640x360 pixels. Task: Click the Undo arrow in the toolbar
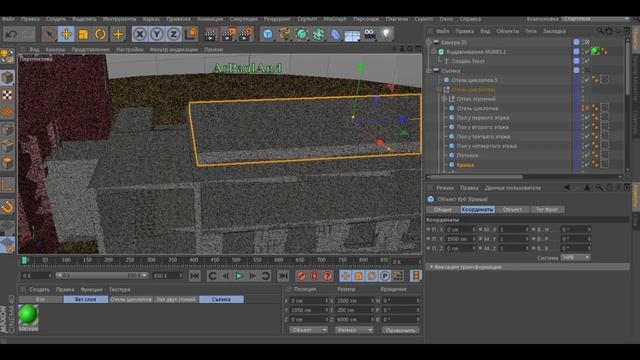pyautogui.click(x=11, y=34)
